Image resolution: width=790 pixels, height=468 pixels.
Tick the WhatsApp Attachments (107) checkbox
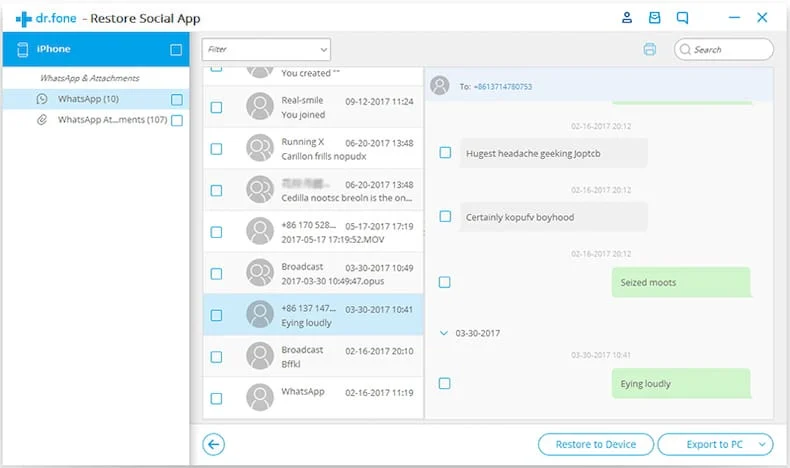[177, 120]
